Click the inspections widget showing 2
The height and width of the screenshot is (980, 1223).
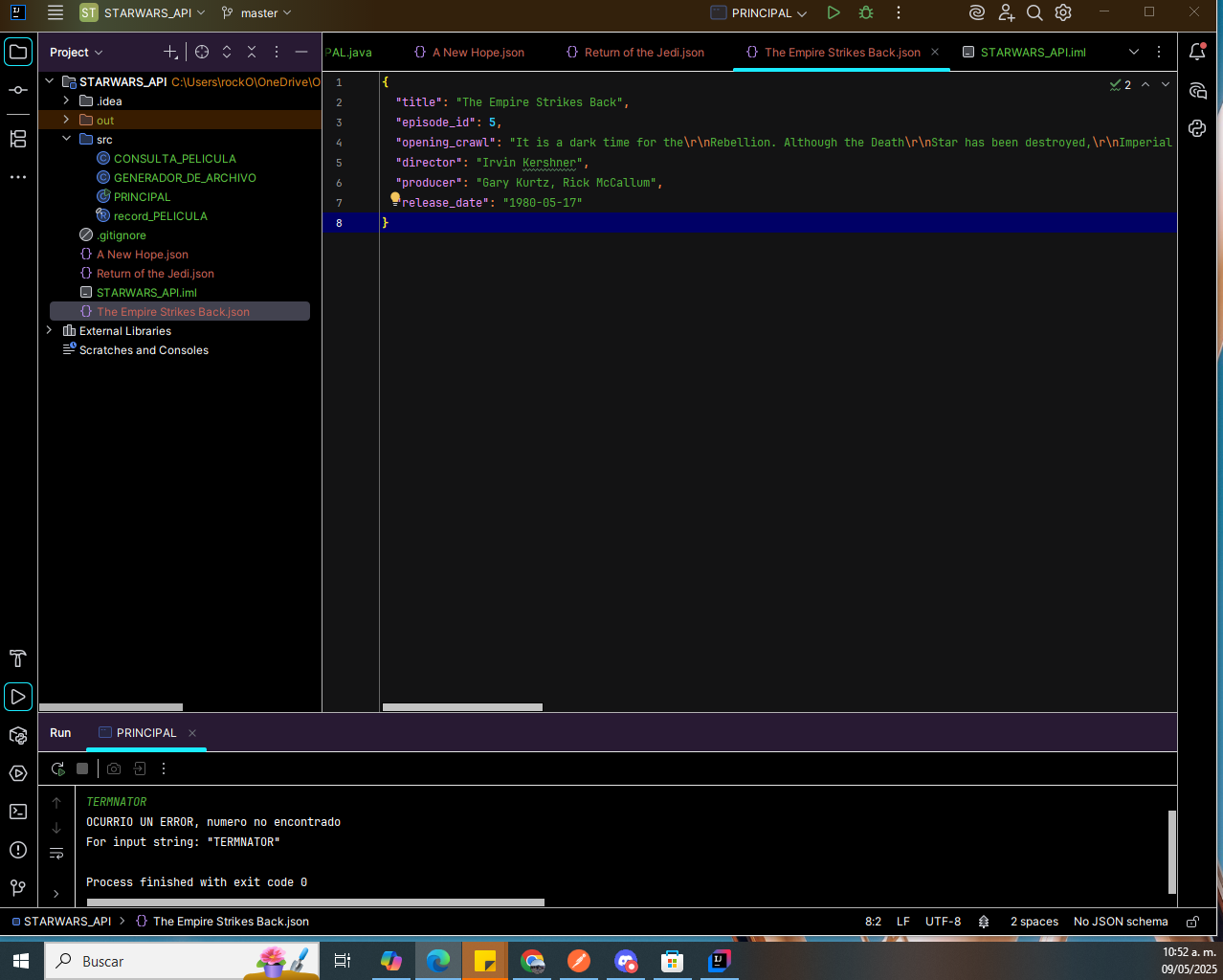tap(1121, 84)
